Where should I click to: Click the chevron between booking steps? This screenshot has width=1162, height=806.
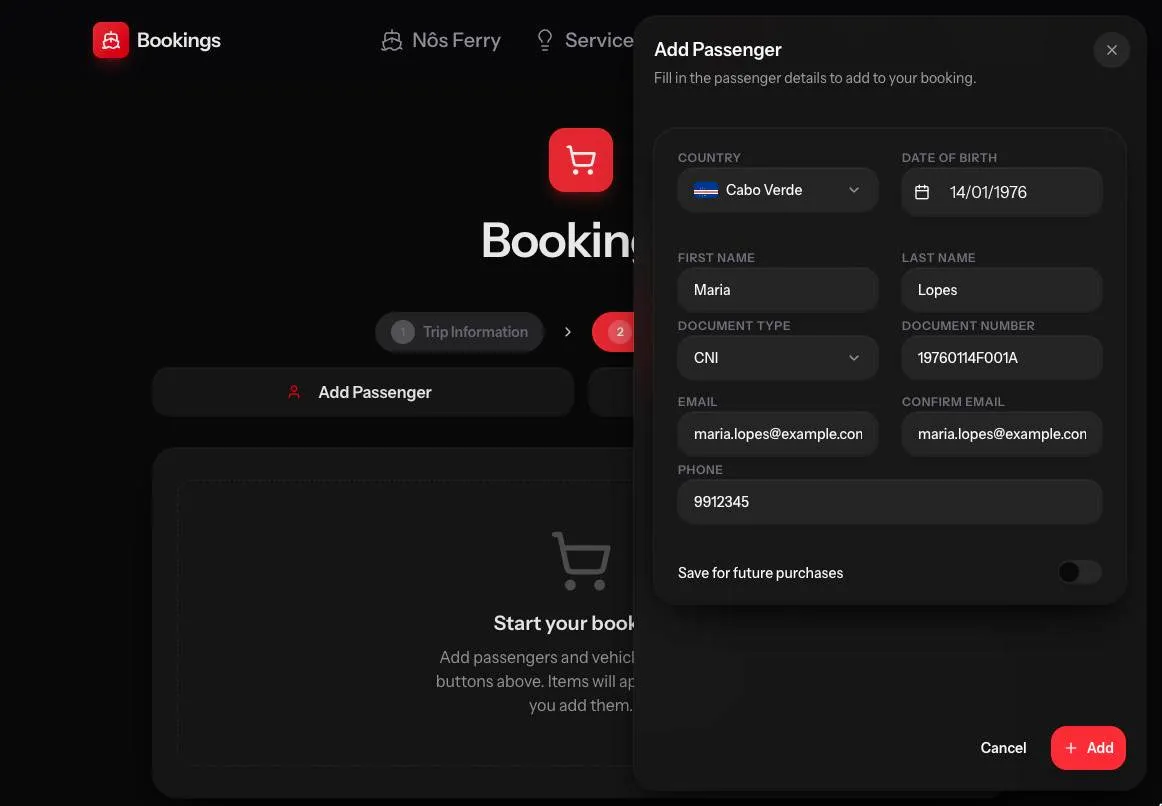click(x=568, y=332)
